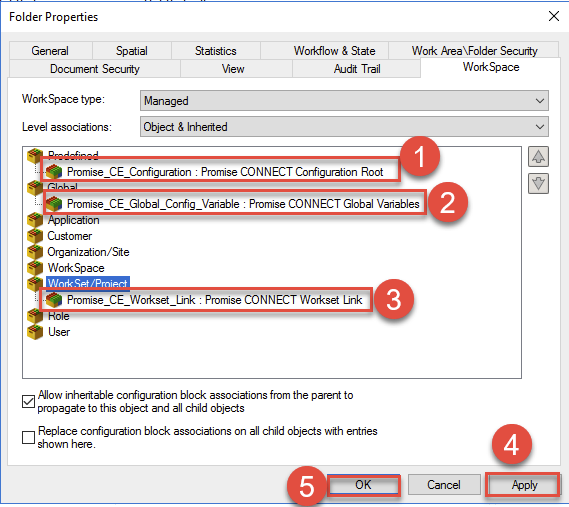Open the Spatial tab
The image size is (569, 507).
[x=131, y=51]
